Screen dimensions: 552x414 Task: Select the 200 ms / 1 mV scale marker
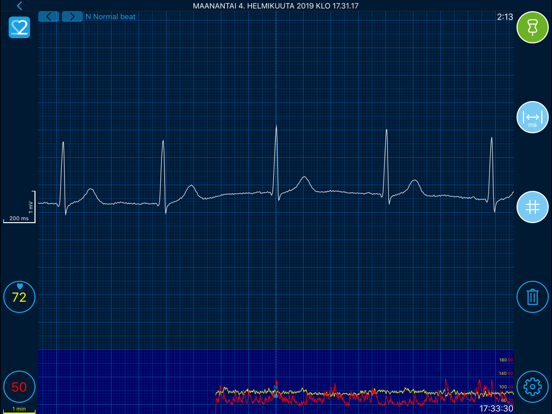[x=19, y=207]
